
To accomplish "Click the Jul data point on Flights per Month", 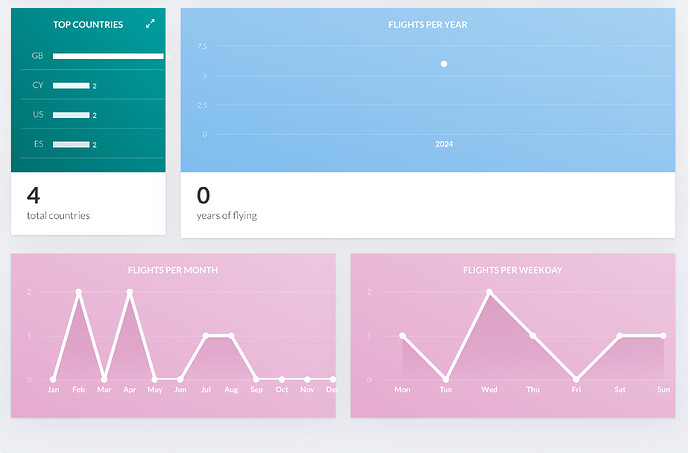I will click(206, 335).
